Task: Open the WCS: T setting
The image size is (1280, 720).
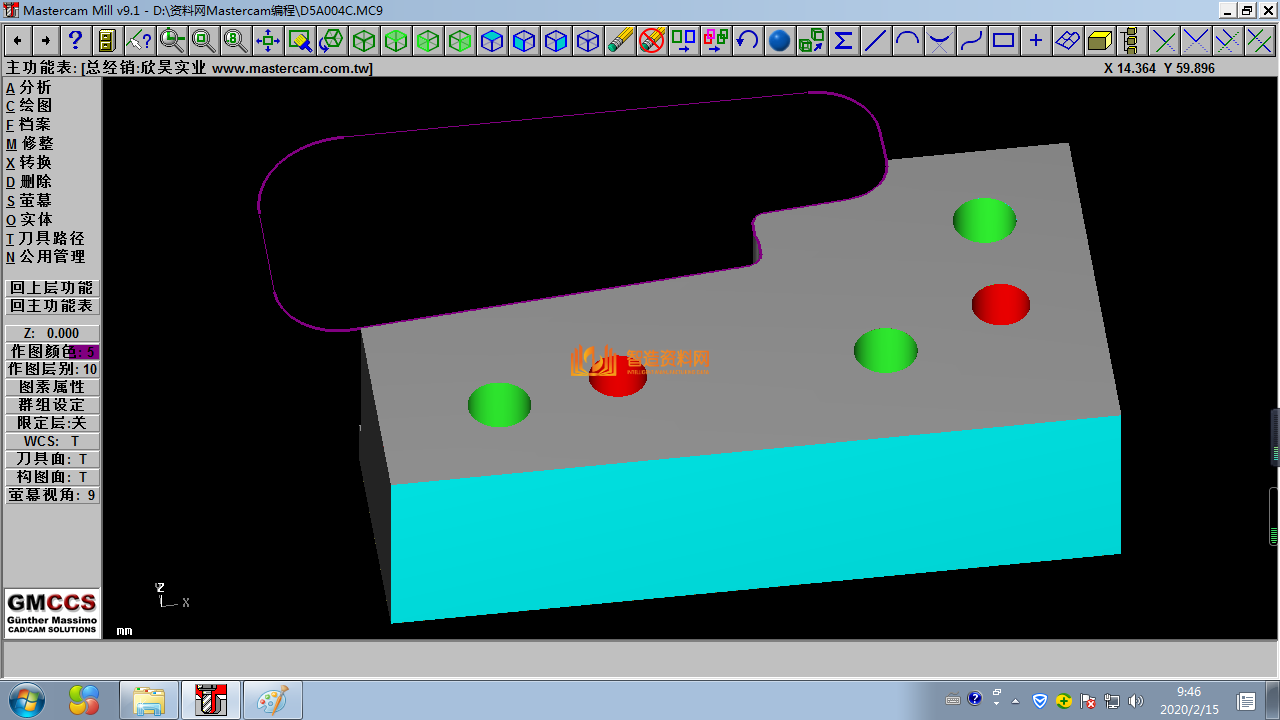Action: [52, 441]
